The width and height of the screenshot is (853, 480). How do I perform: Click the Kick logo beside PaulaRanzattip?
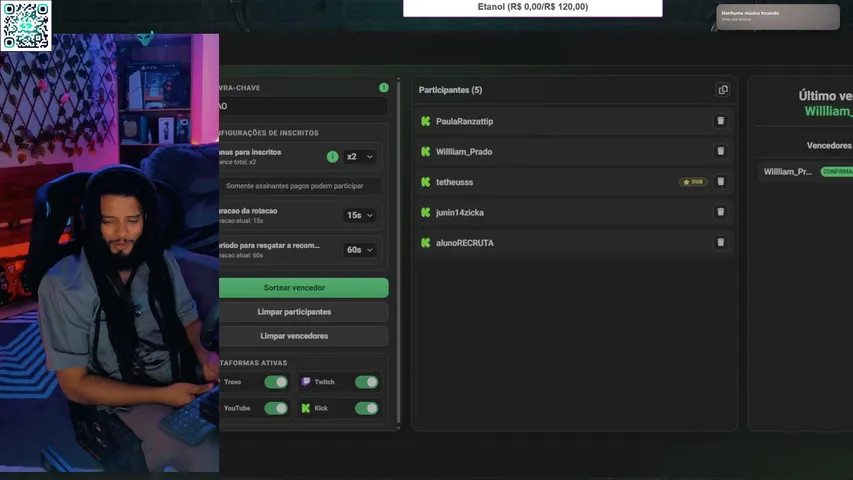[x=425, y=121]
